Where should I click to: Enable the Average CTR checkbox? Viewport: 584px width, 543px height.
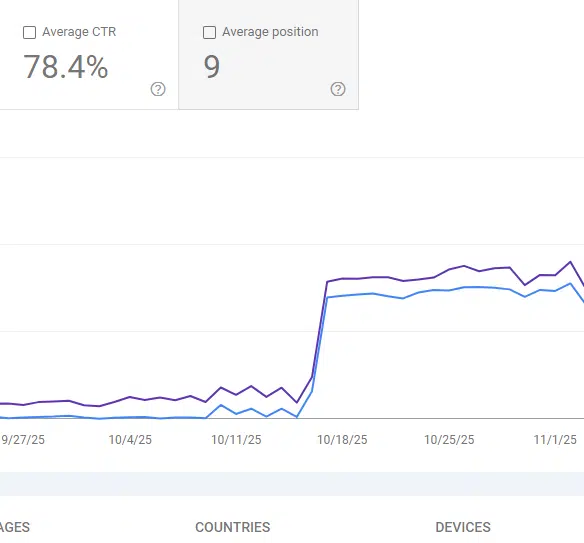point(29,32)
